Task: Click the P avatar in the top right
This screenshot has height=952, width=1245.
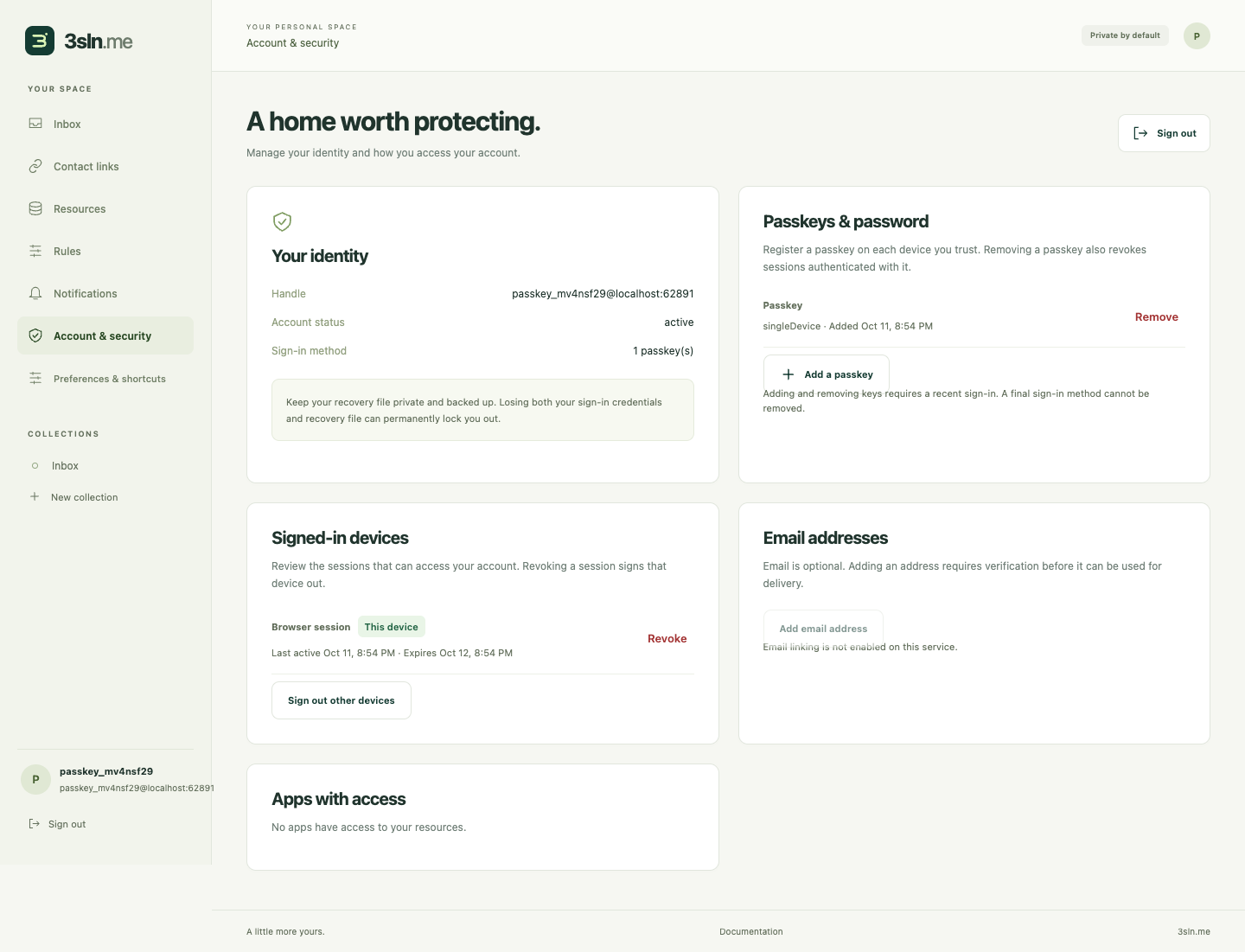Action: pos(1197,35)
